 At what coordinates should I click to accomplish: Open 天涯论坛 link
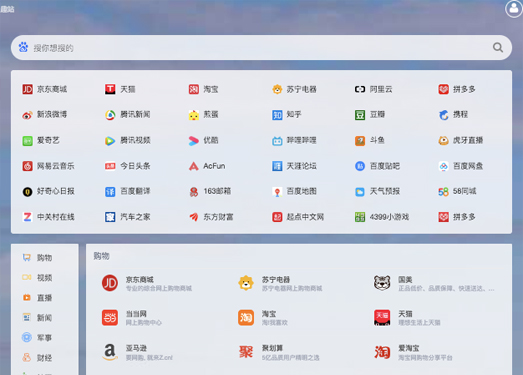[294, 166]
